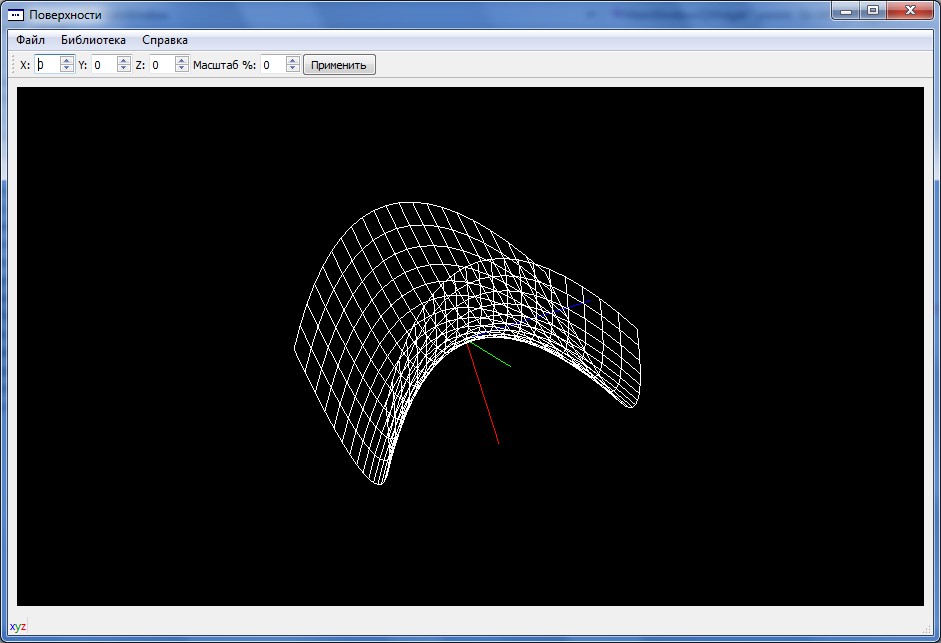Decrease Z value with down arrow
The height and width of the screenshot is (643, 941).
tap(181, 69)
